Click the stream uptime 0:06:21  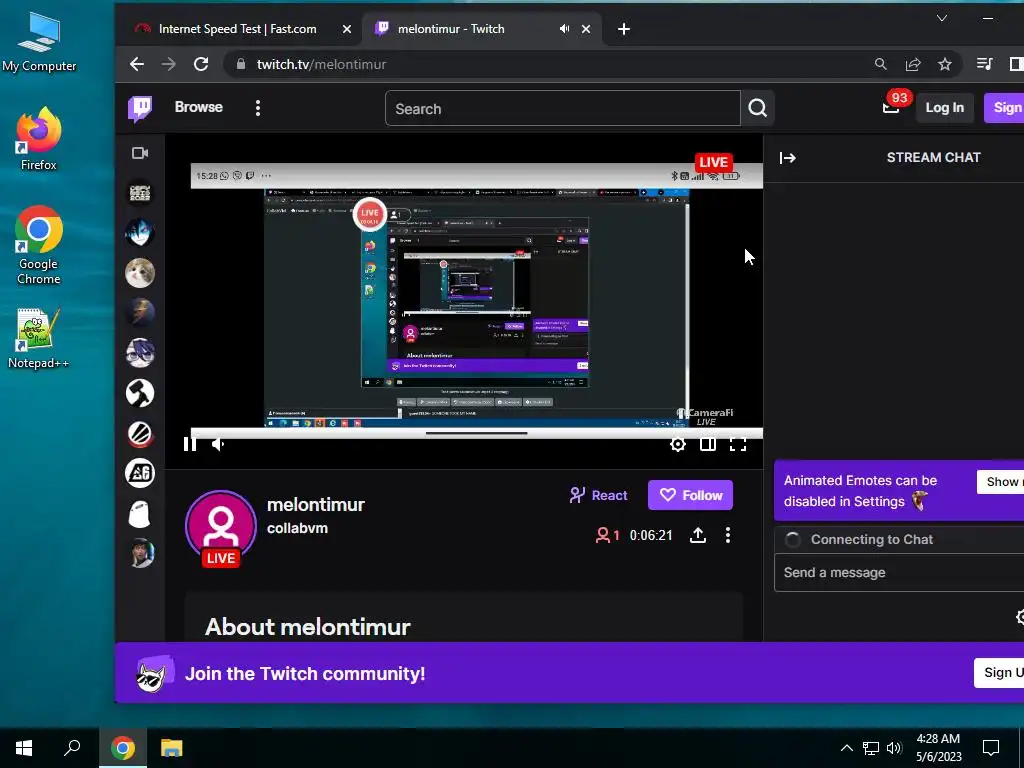tap(651, 536)
